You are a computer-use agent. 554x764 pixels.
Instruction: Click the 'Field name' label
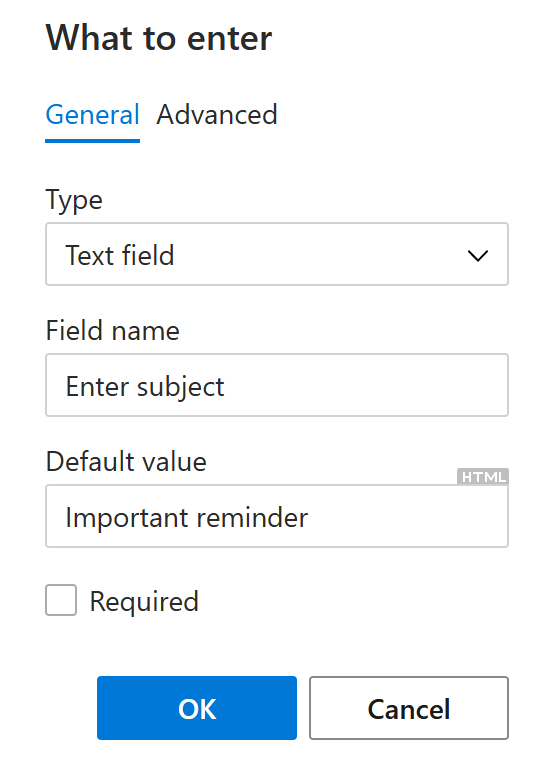113,331
